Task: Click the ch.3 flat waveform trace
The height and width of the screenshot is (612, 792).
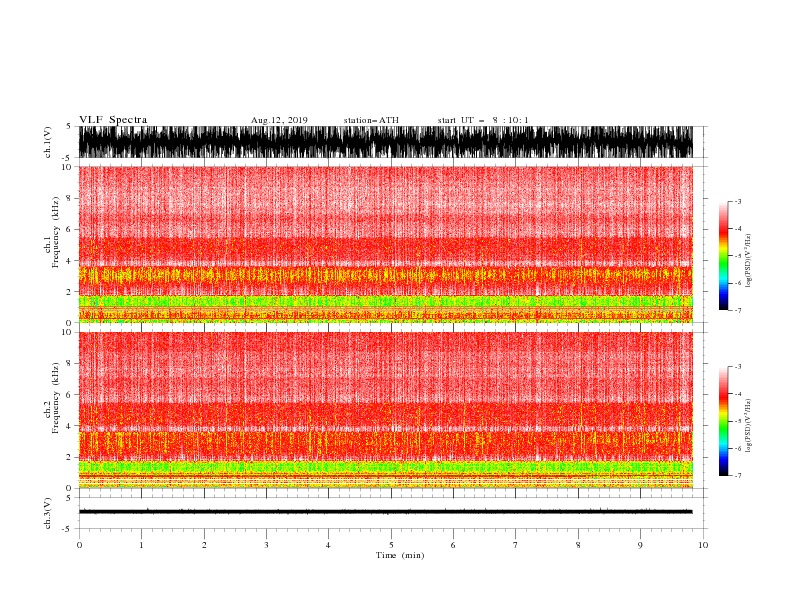Action: point(386,512)
